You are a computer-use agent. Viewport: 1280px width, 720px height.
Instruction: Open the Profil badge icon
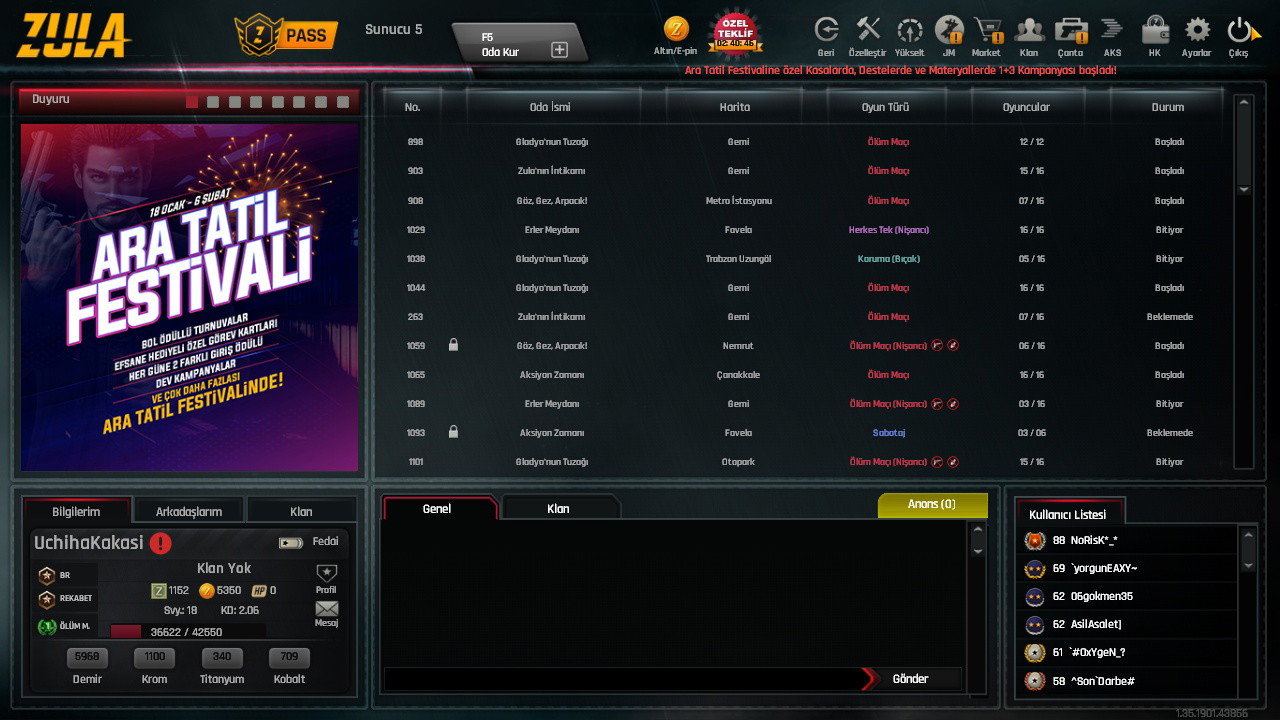point(326,574)
